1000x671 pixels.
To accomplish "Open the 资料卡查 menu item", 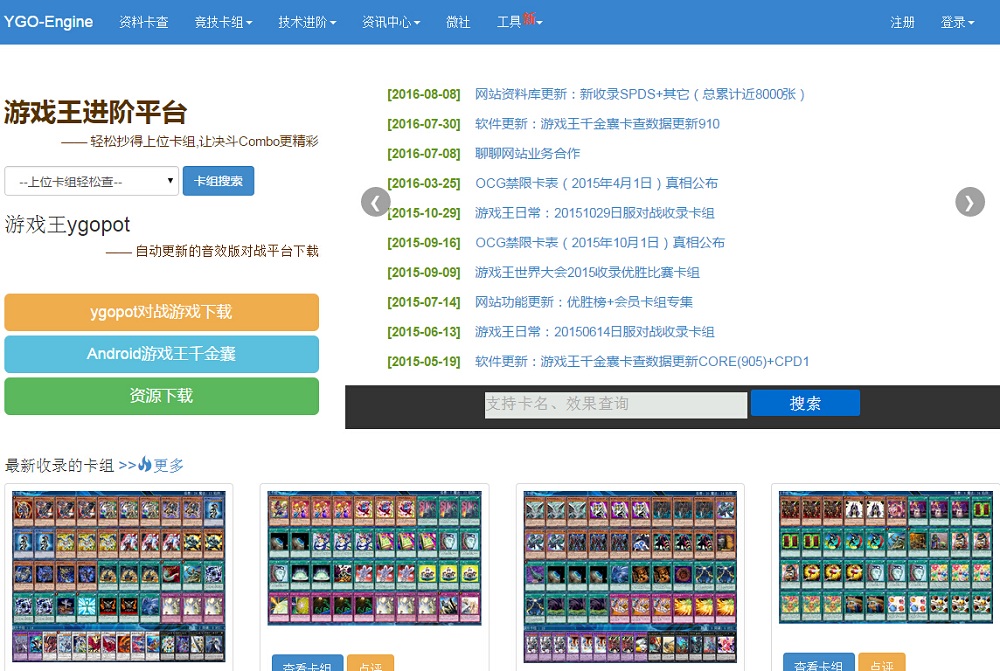I will point(143,22).
